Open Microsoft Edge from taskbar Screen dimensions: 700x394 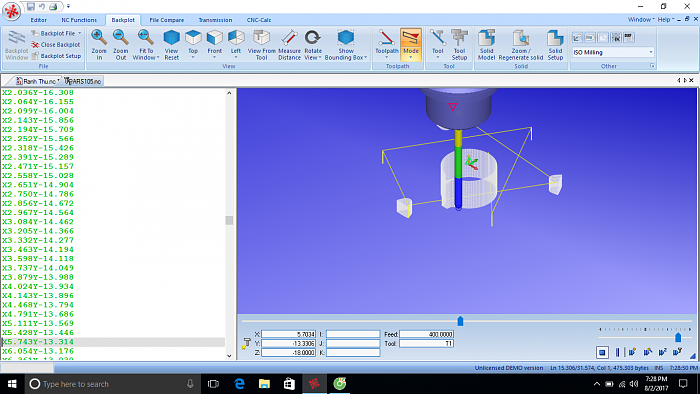[239, 384]
